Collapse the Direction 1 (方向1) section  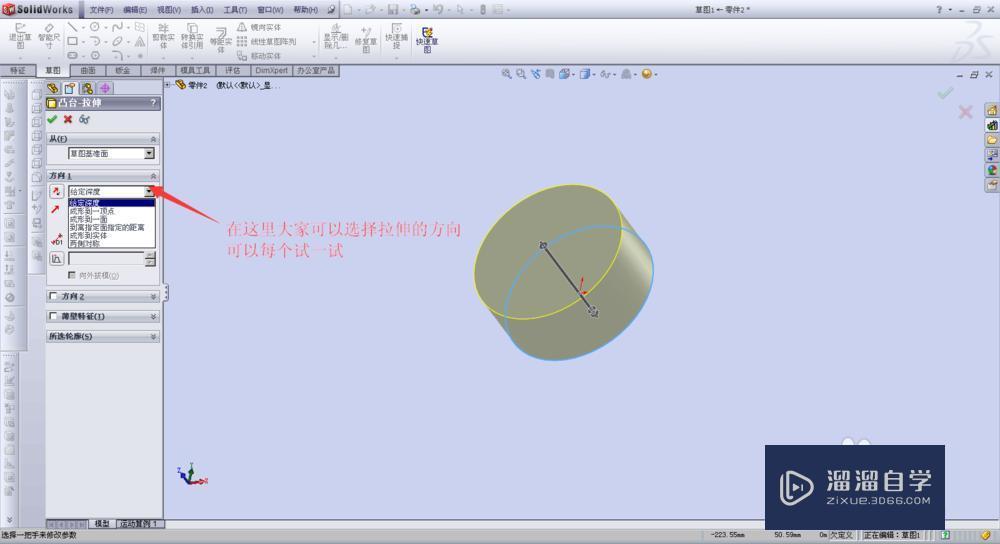tap(153, 175)
